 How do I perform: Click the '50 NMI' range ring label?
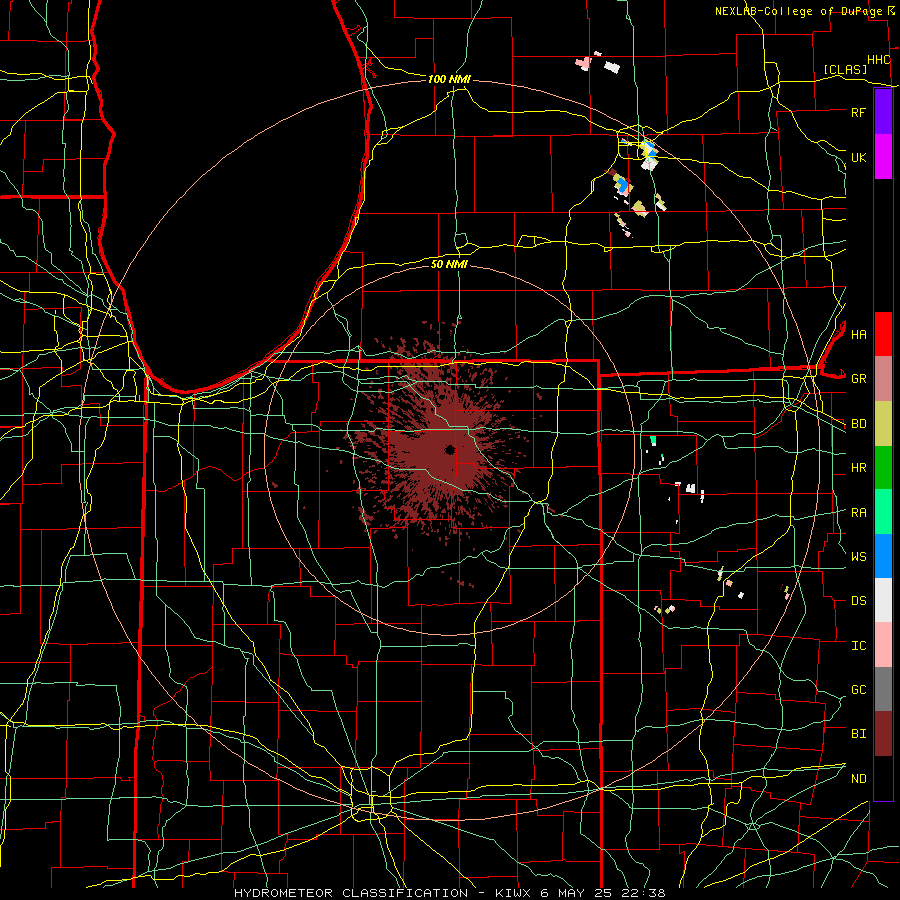pos(449,264)
